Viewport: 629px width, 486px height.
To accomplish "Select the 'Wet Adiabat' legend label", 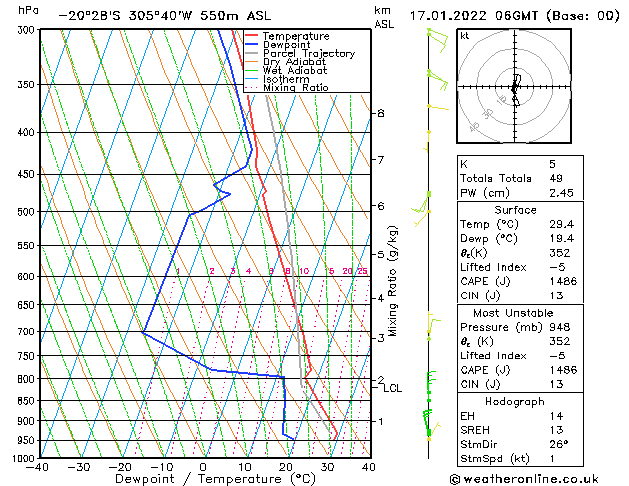I will click(x=295, y=70).
